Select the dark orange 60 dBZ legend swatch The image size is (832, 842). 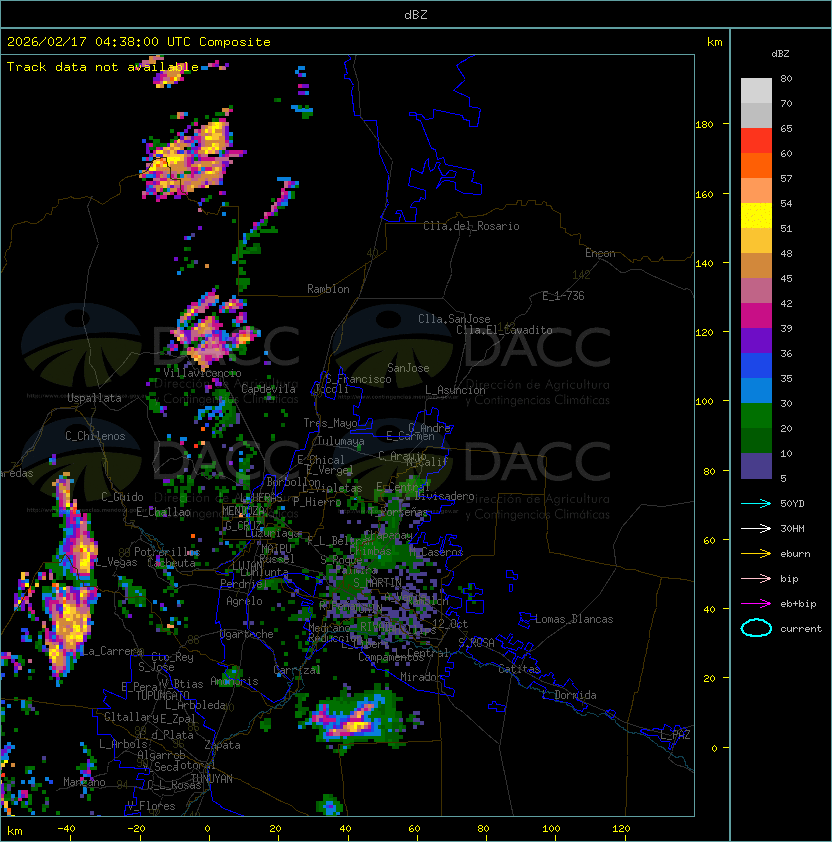click(x=756, y=165)
